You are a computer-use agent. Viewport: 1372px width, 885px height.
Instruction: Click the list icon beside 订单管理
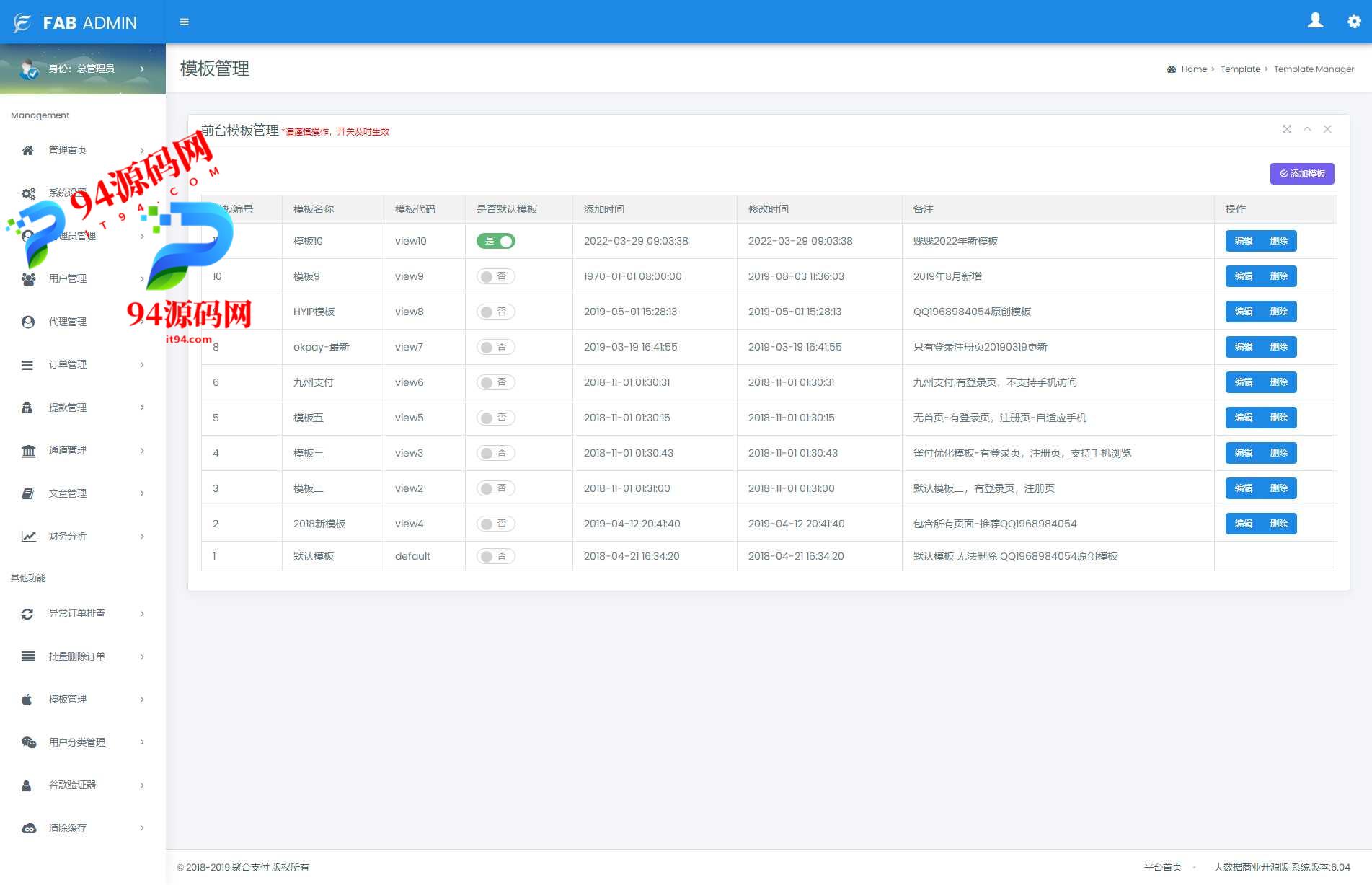27,365
